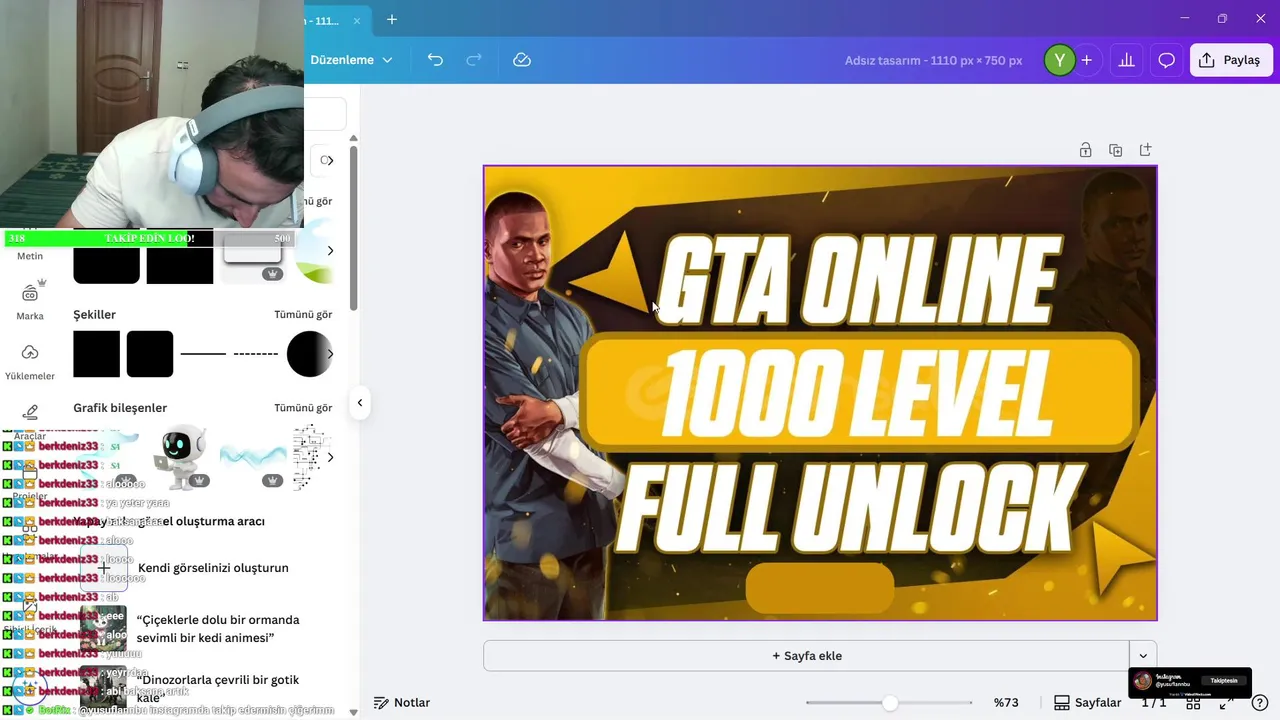
Task: Open the Araçlar sidebar section
Action: coord(30,421)
